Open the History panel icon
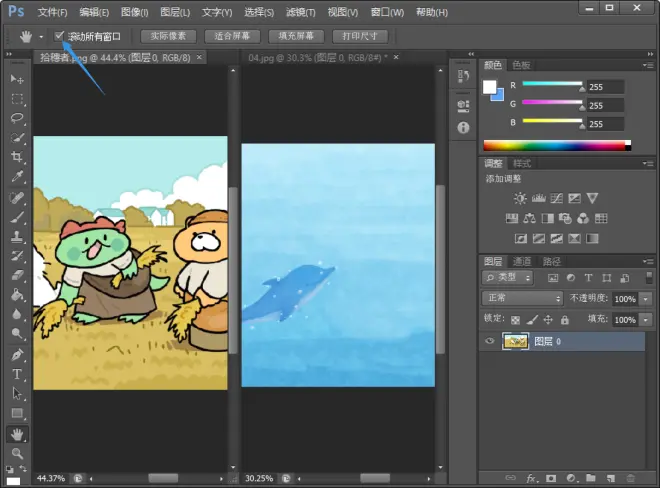Screen dimensions: 660x488 point(463,76)
